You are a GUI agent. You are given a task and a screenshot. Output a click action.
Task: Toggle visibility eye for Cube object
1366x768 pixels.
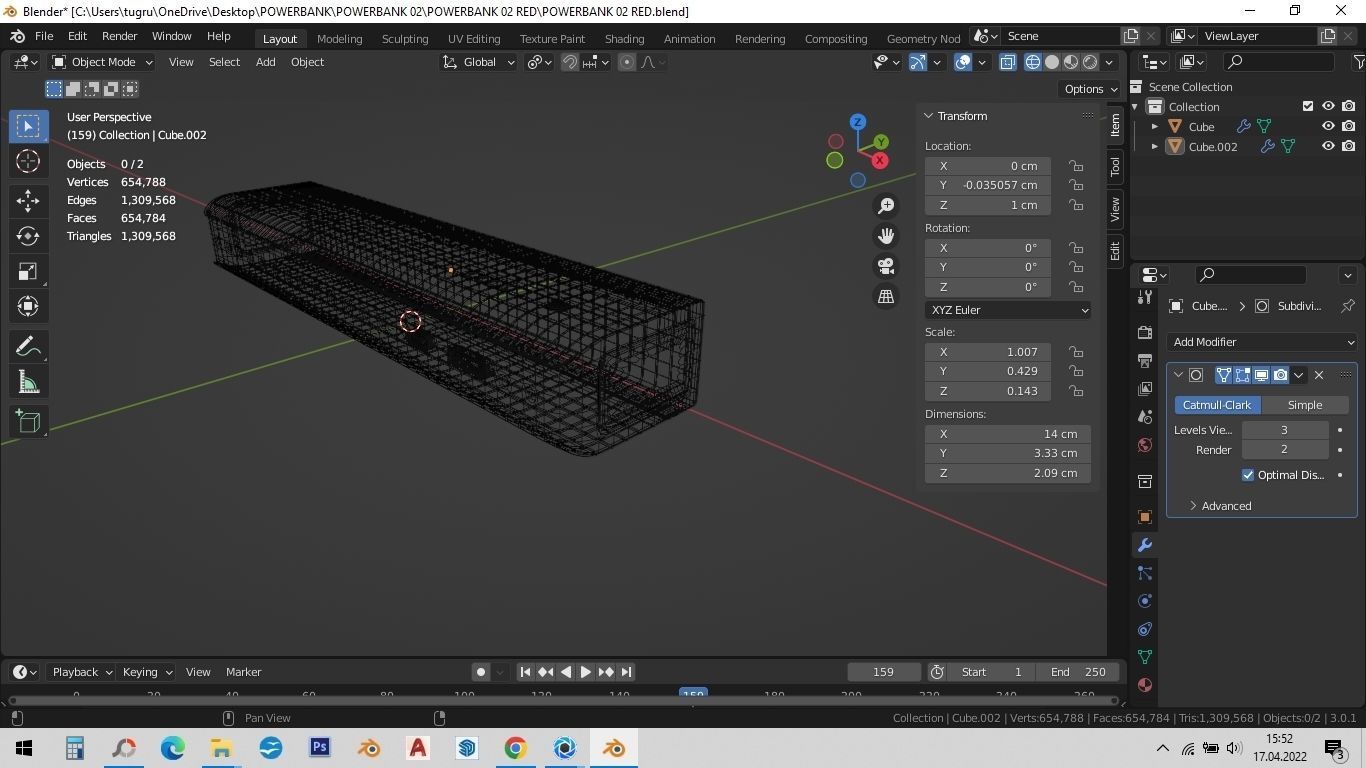tap(1328, 126)
